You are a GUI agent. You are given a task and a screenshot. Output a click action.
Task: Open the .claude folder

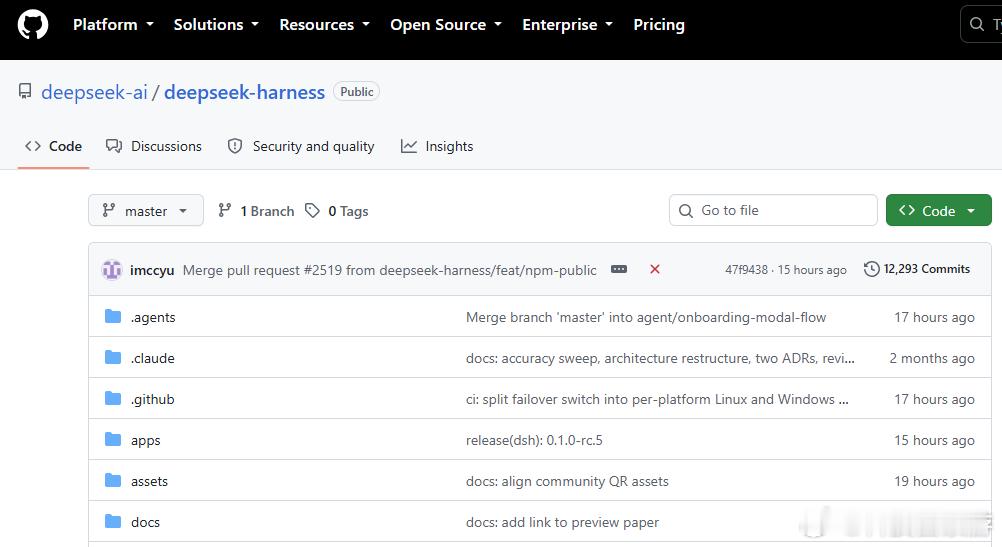click(153, 358)
